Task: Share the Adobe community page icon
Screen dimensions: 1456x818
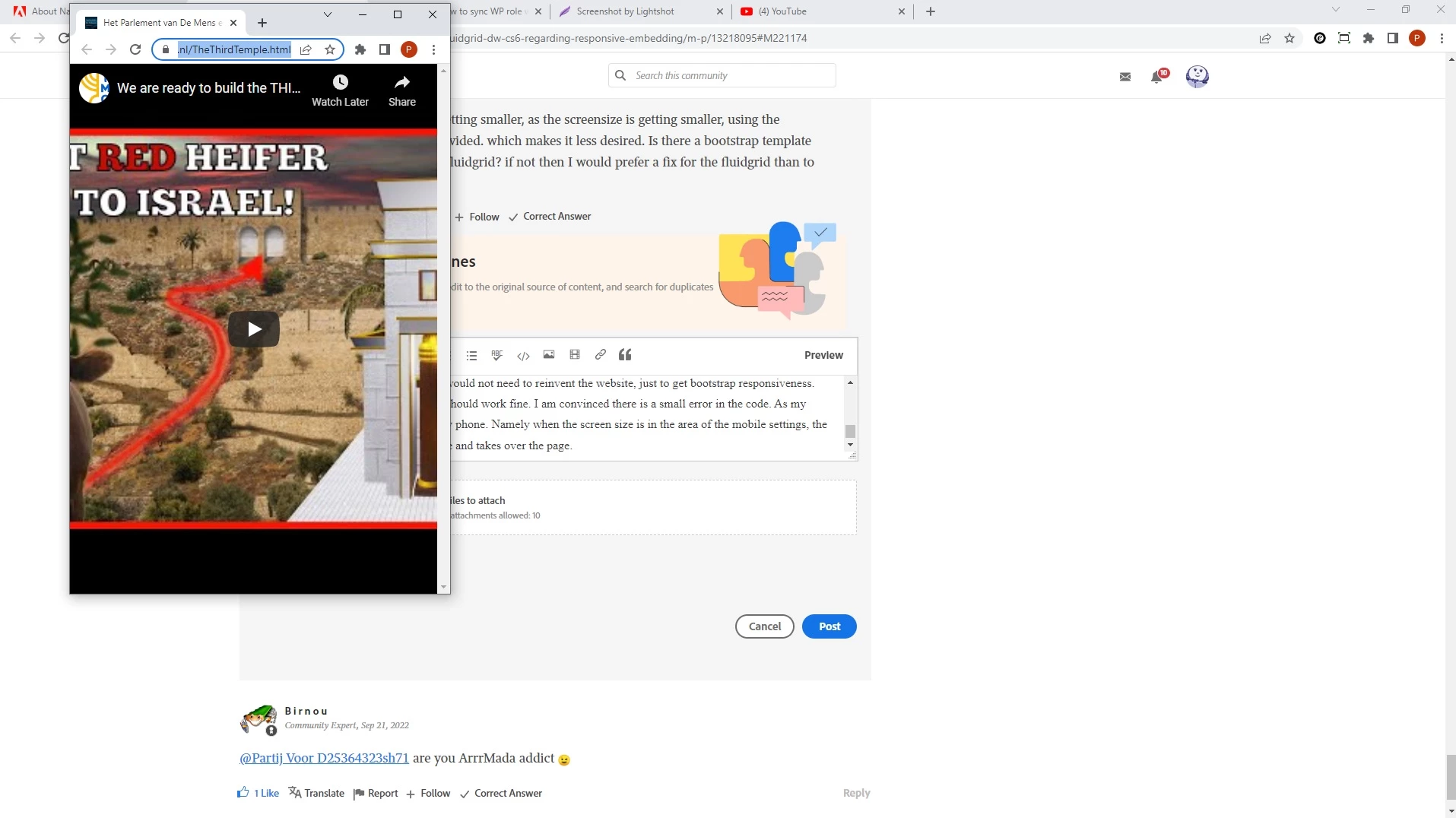Action: [1265, 38]
